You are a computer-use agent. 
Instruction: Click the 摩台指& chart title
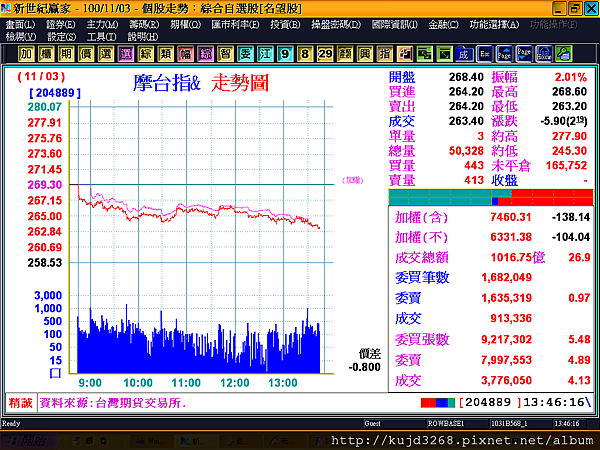click(167, 83)
